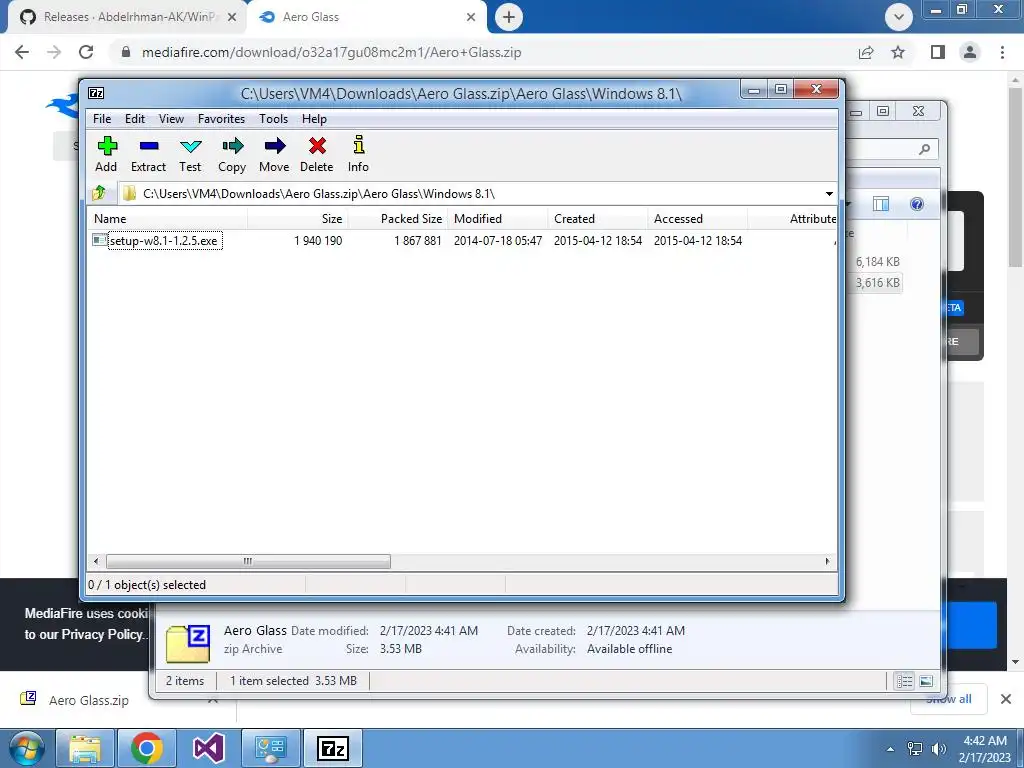
Task: Open a new Chrome tab
Action: click(x=509, y=17)
